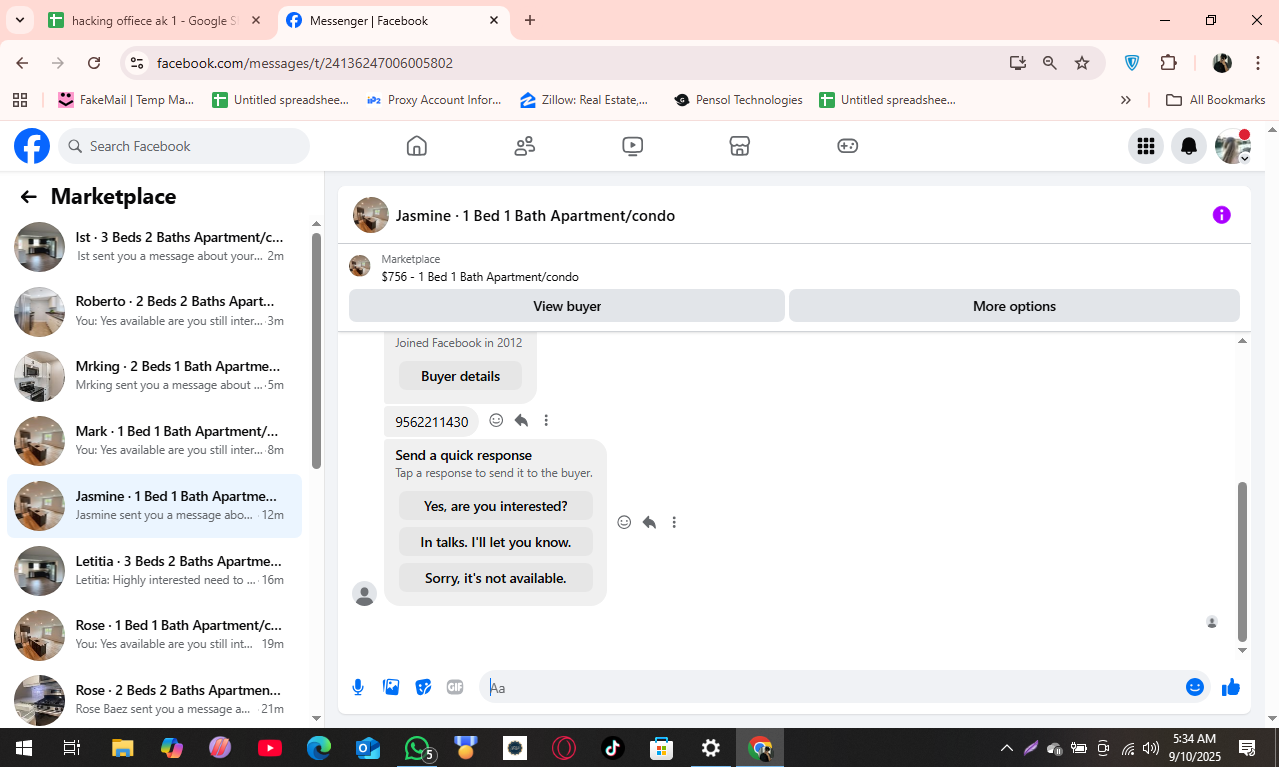
Task: Open the Friends icon in top navigation
Action: pyautogui.click(x=525, y=146)
